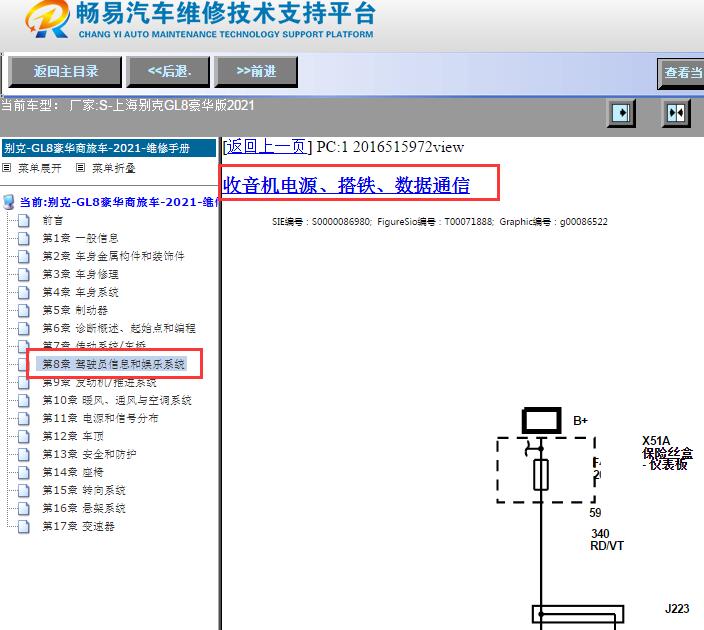Click the page icon beside 第14章 座椅
Viewport: 704px width, 630px height.
pos(23,472)
